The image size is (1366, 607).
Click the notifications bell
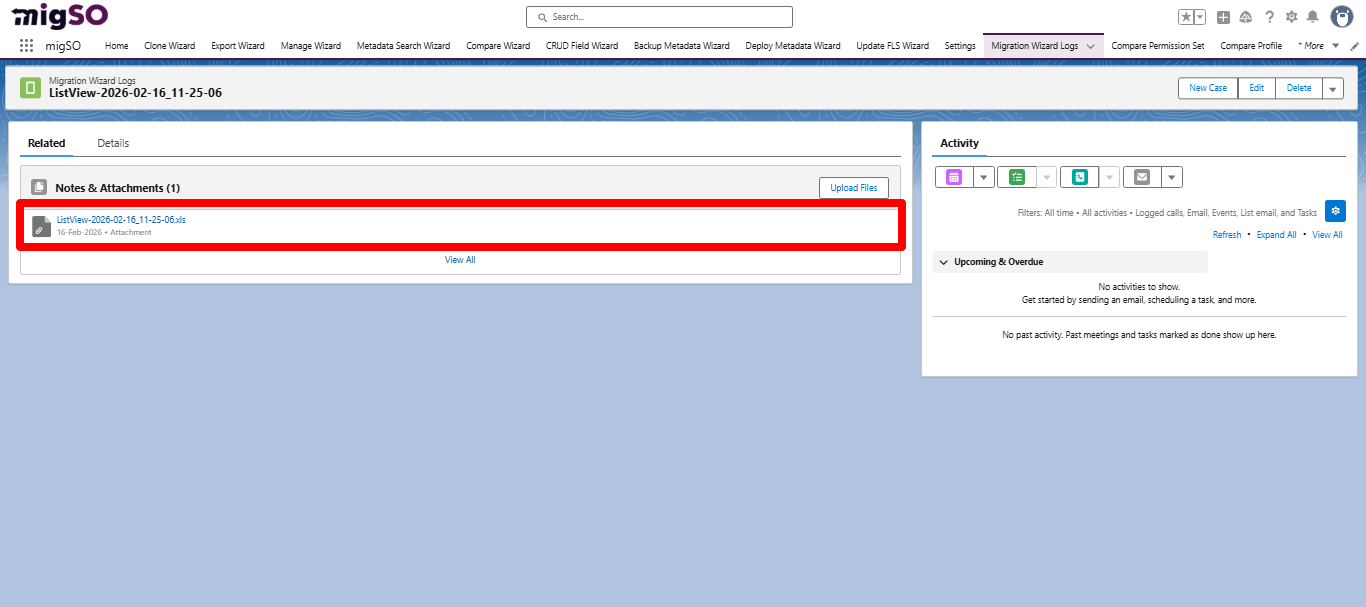coord(1314,16)
